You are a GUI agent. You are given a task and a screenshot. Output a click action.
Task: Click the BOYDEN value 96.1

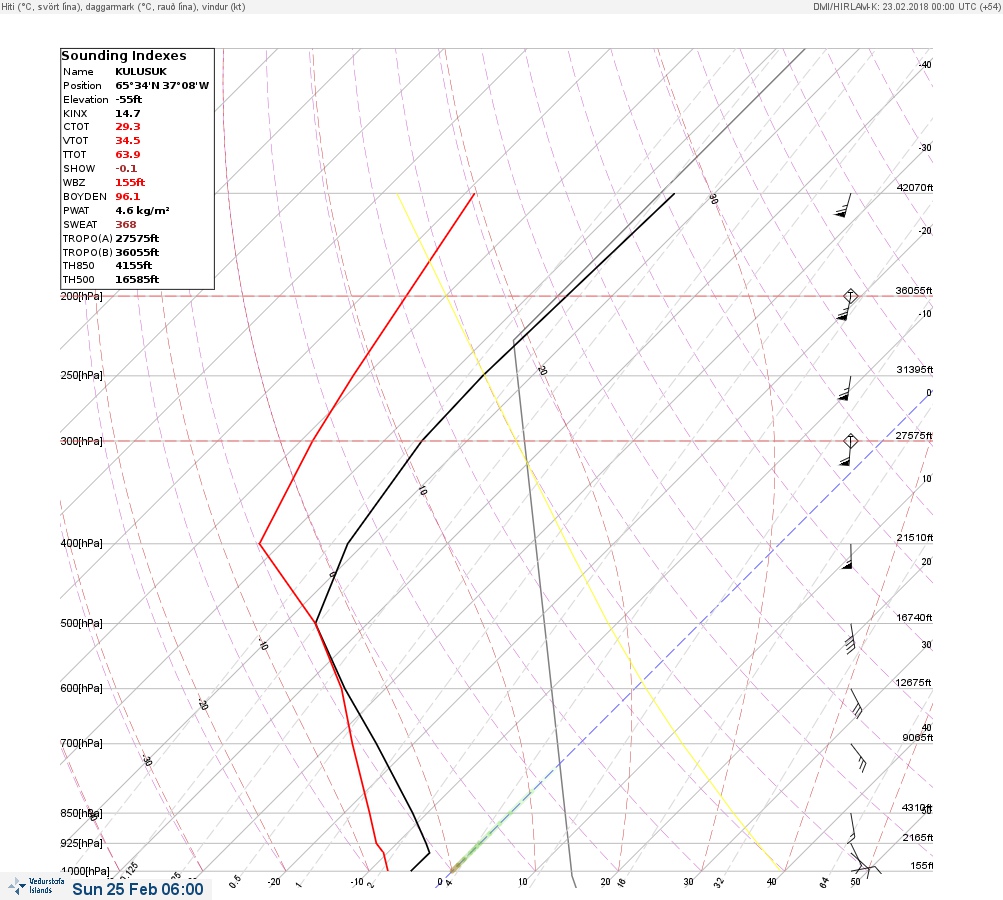point(127,196)
